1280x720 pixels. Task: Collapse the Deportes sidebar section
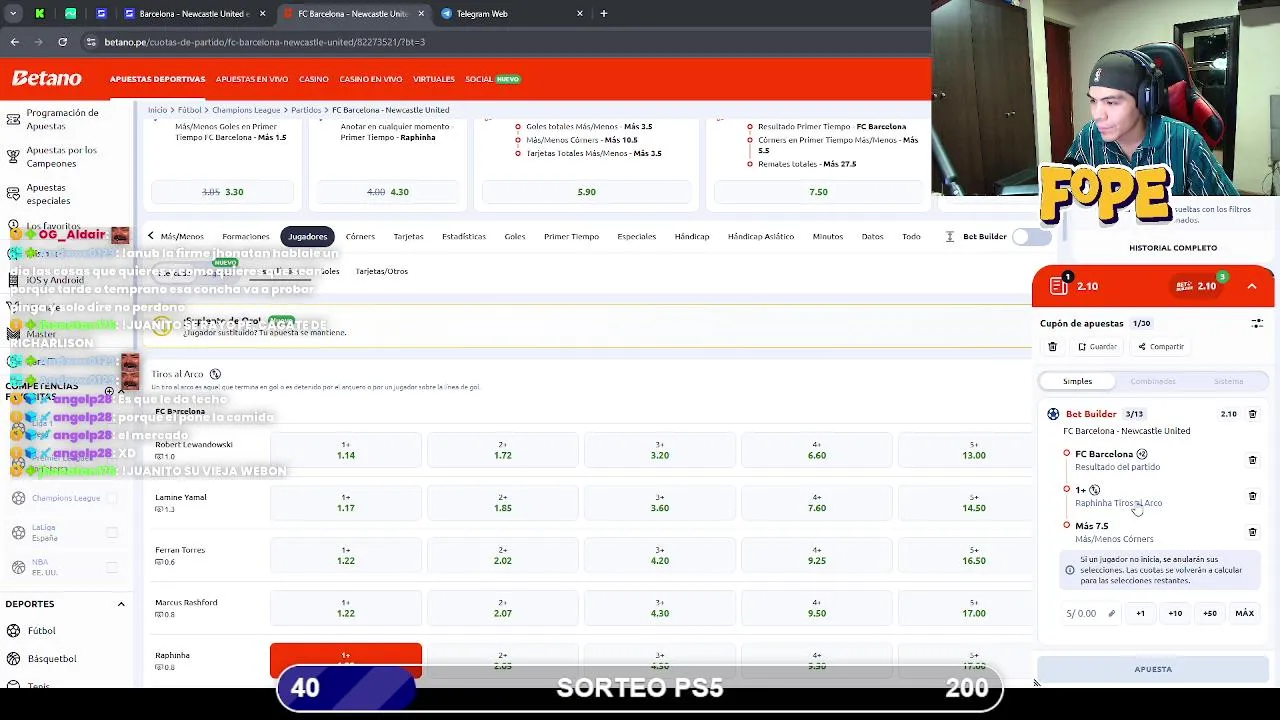(x=121, y=604)
